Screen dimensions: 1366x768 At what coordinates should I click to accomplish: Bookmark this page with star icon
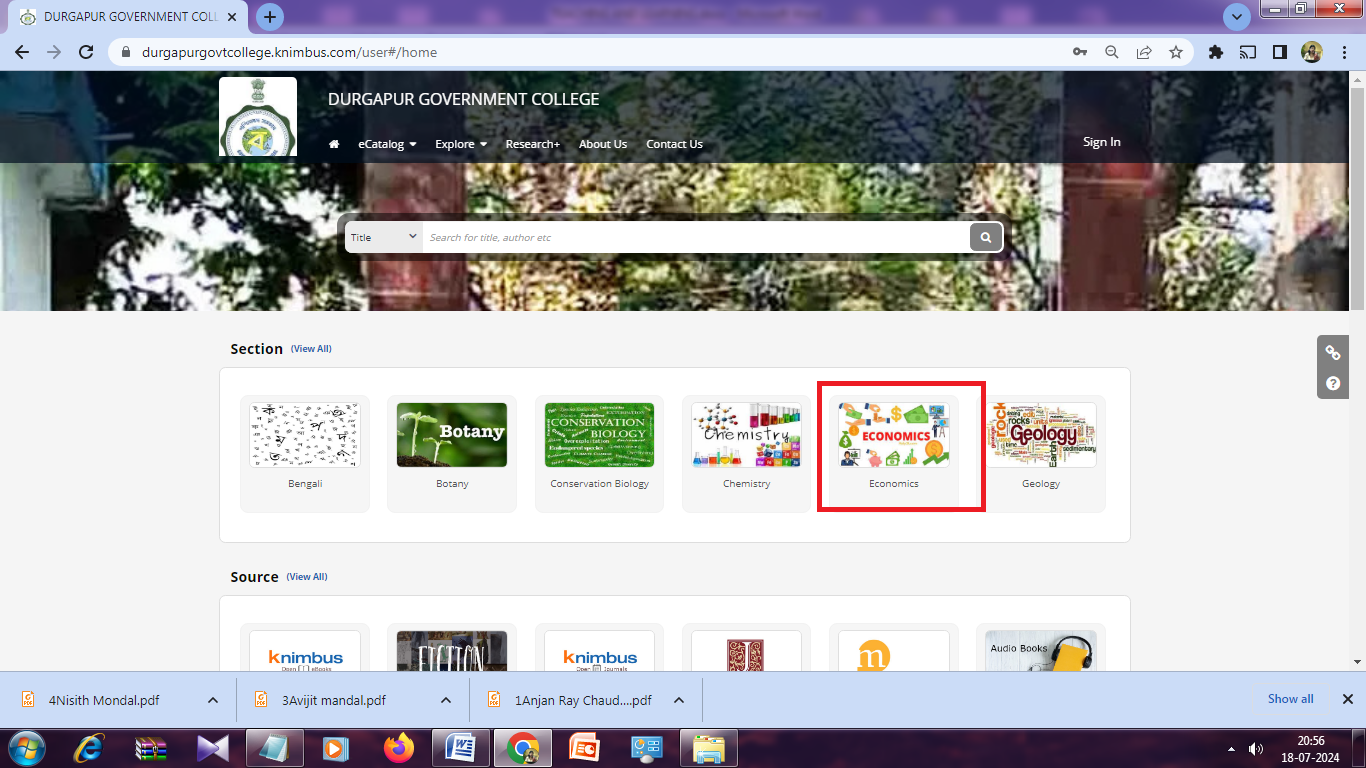pos(1176,52)
